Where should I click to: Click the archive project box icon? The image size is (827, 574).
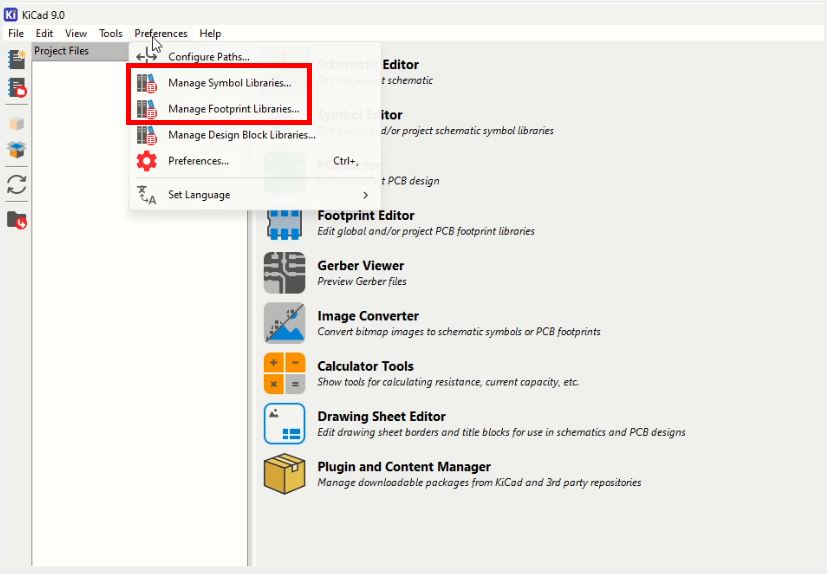(17, 124)
